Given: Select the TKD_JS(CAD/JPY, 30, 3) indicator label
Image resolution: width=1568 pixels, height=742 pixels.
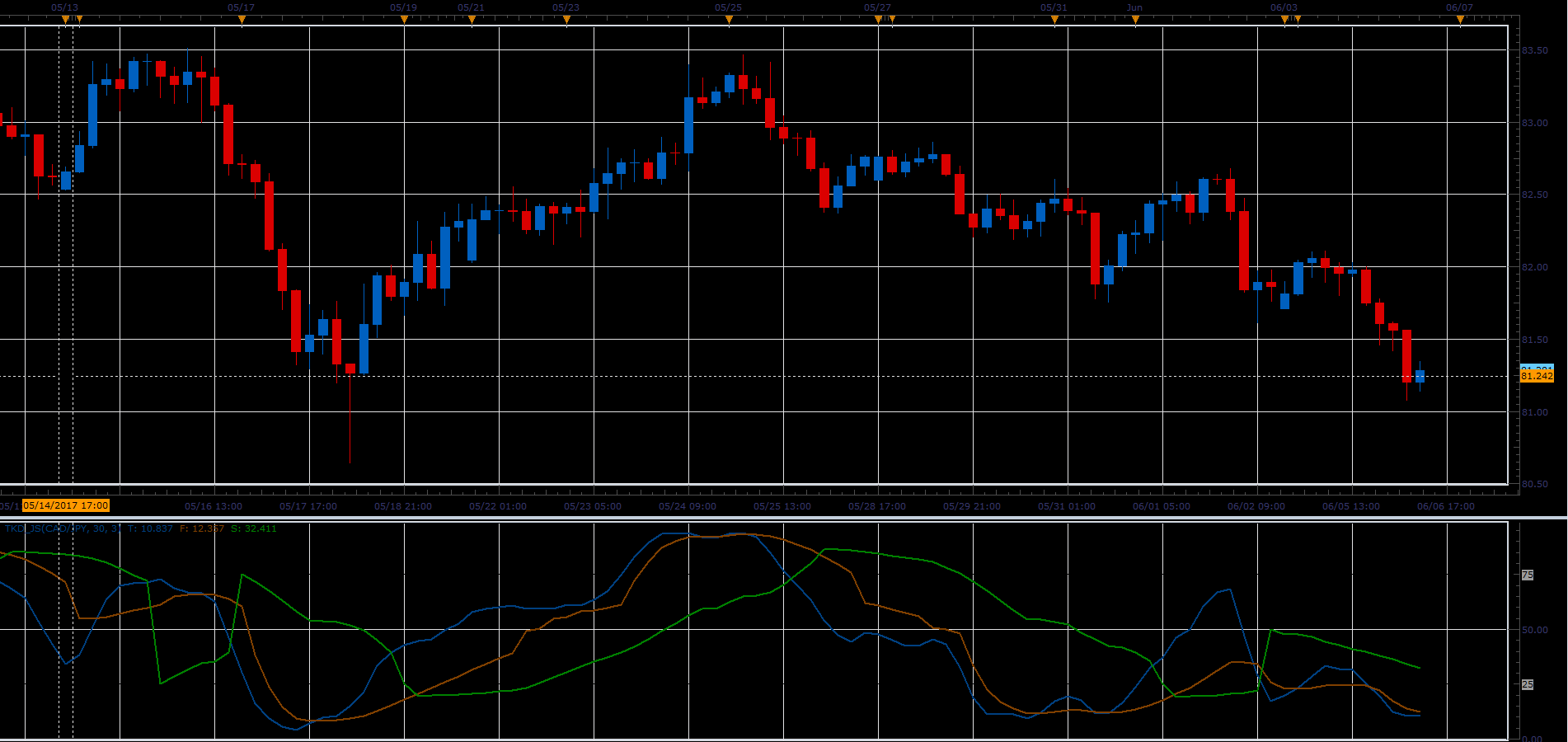Looking at the screenshot, I should [63, 528].
